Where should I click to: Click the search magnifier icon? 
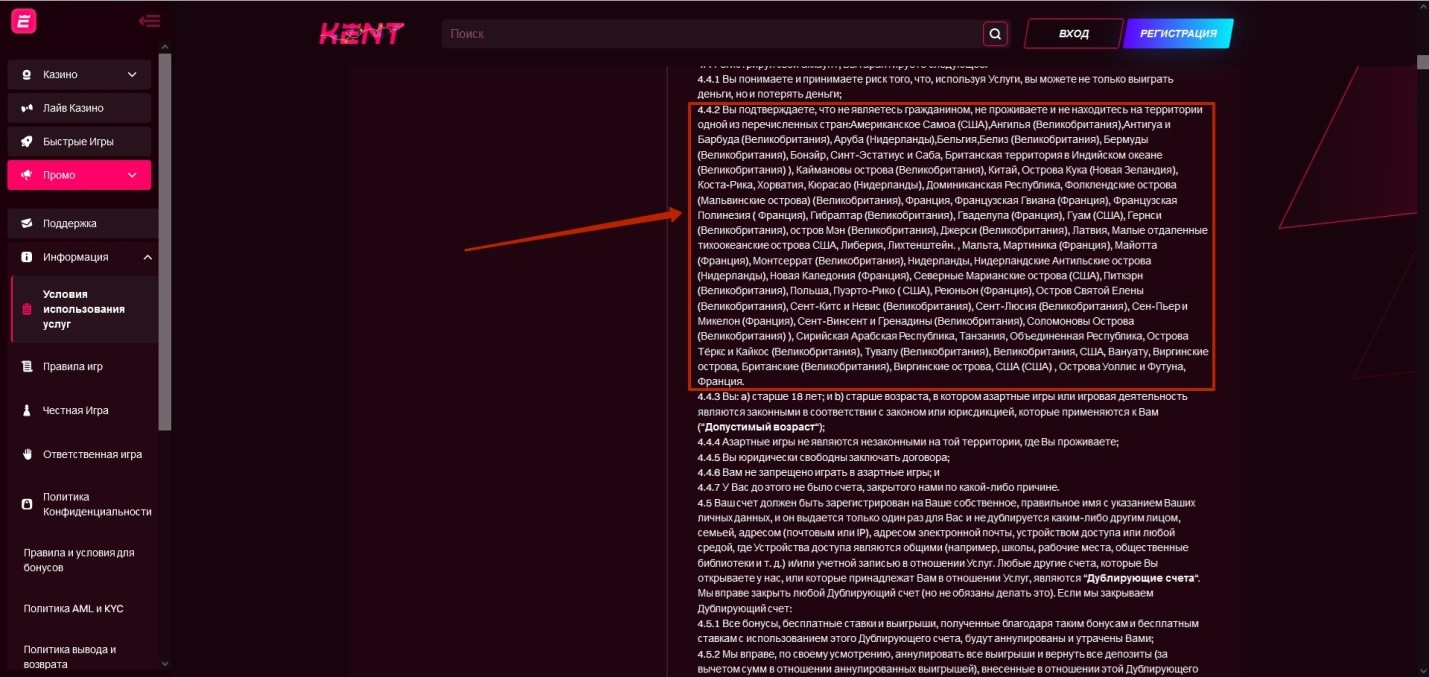pos(995,34)
